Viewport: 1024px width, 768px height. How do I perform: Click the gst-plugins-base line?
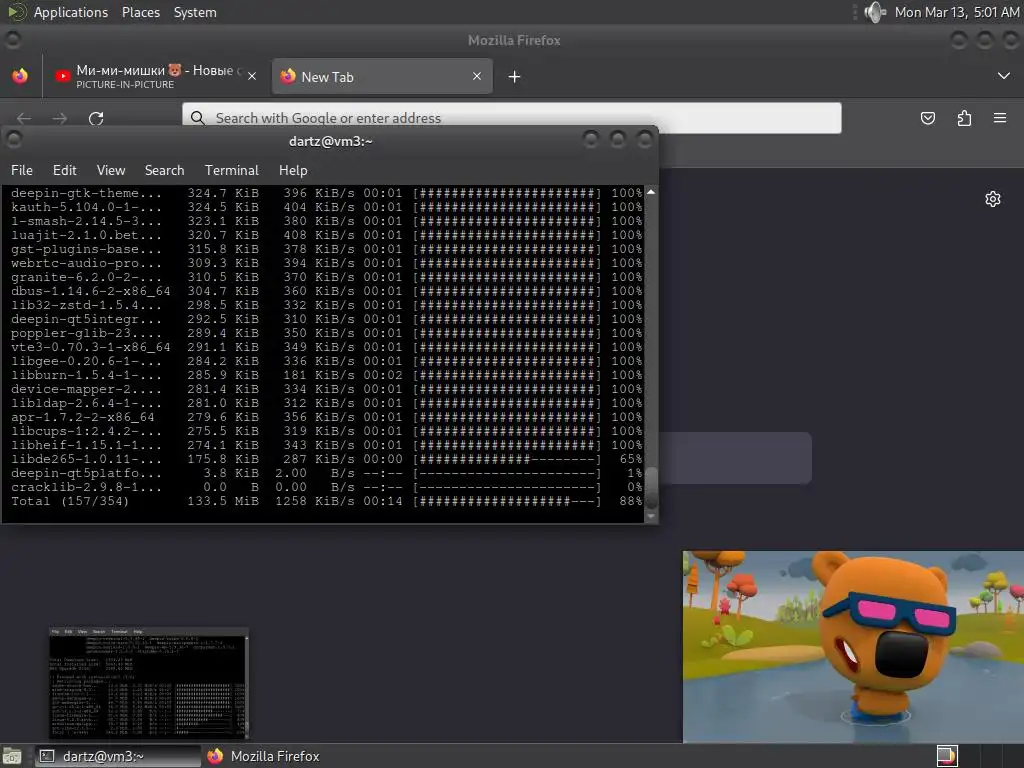point(327,249)
